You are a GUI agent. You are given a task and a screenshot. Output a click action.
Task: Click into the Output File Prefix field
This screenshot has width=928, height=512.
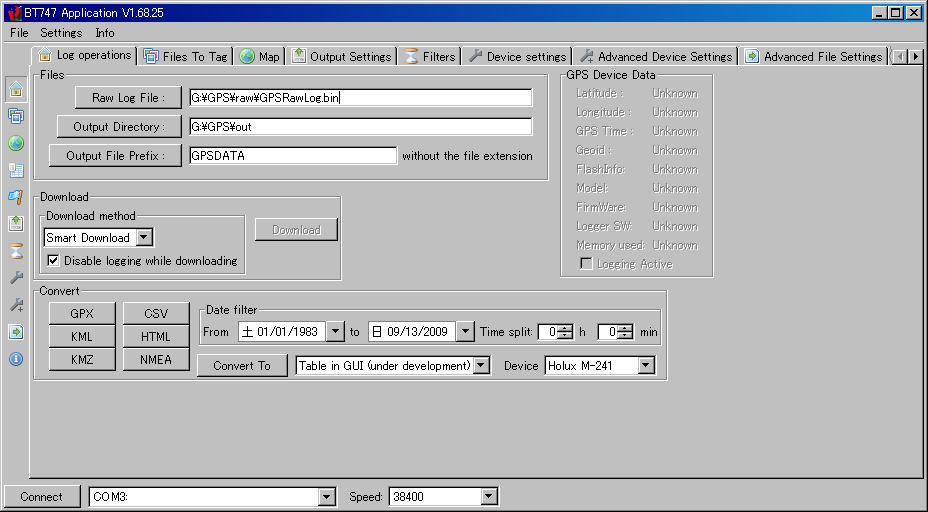pos(292,156)
